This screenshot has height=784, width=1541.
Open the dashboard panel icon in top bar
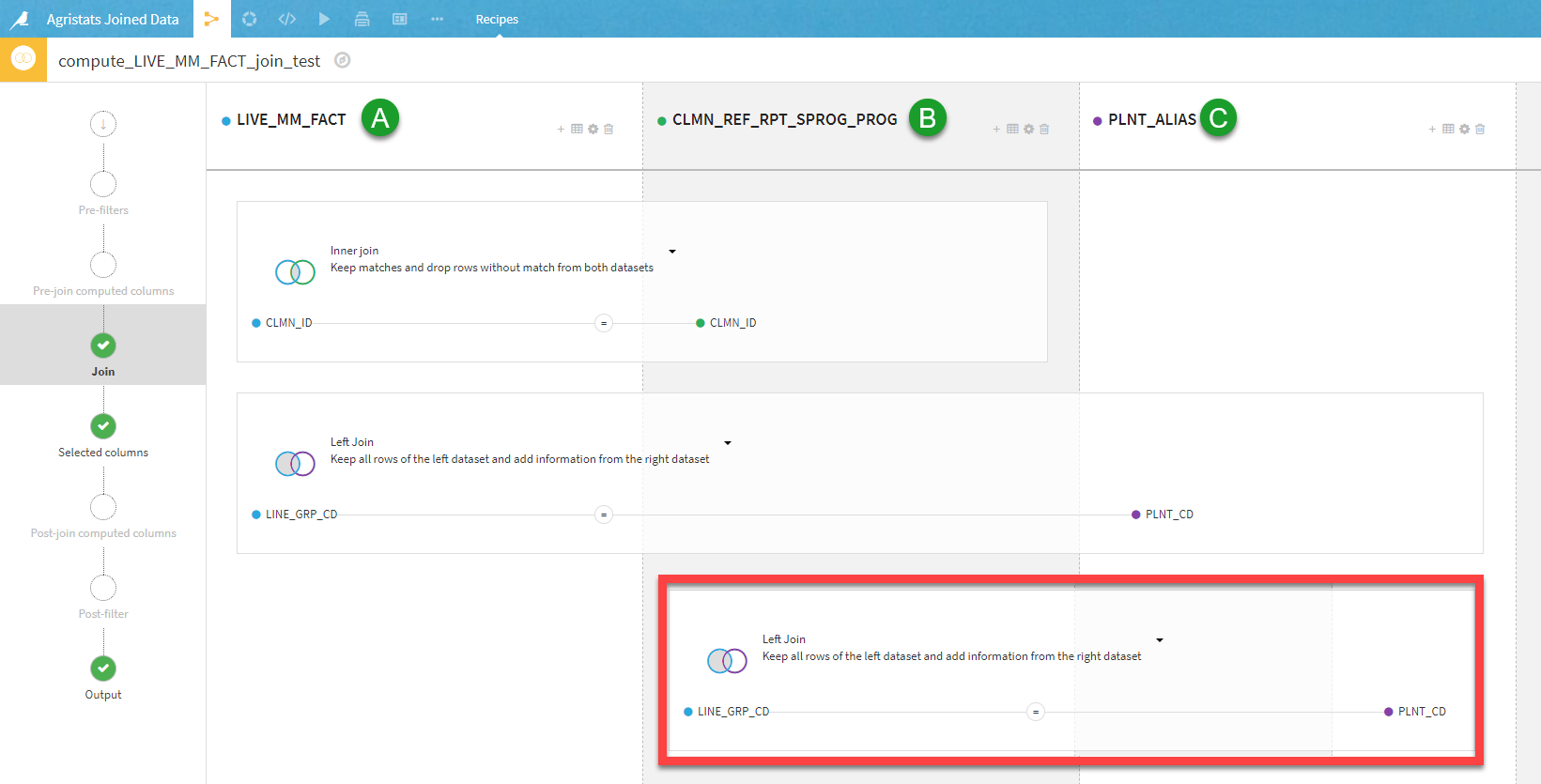(x=399, y=19)
